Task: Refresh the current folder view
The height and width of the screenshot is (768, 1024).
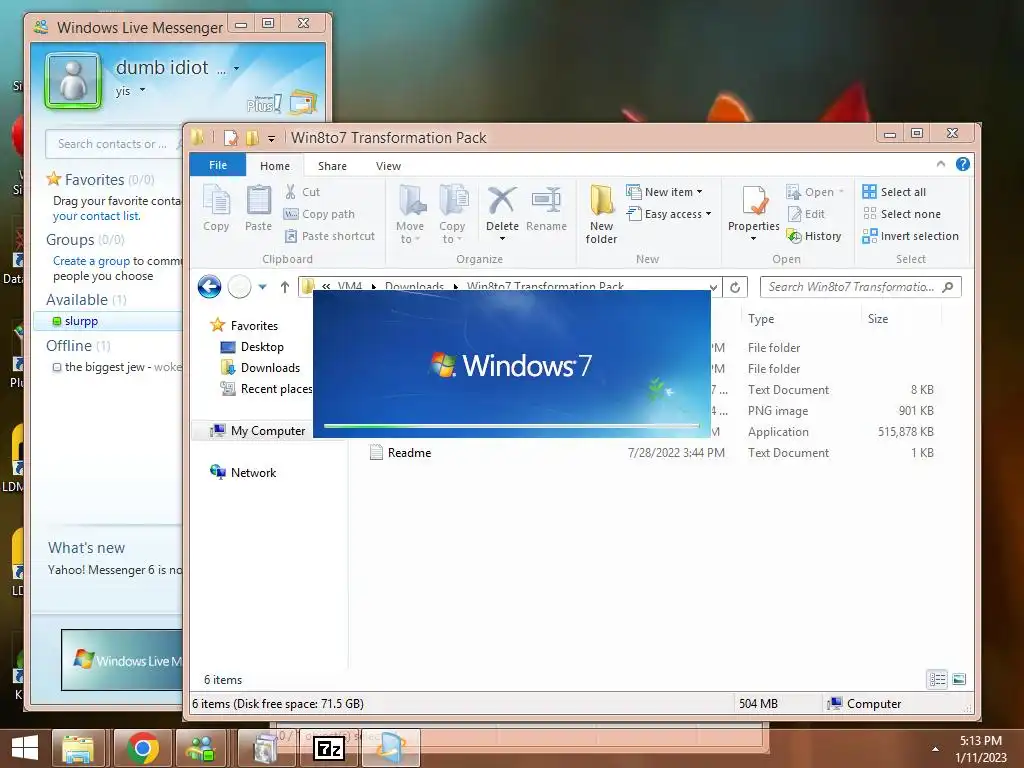Action: 735,287
